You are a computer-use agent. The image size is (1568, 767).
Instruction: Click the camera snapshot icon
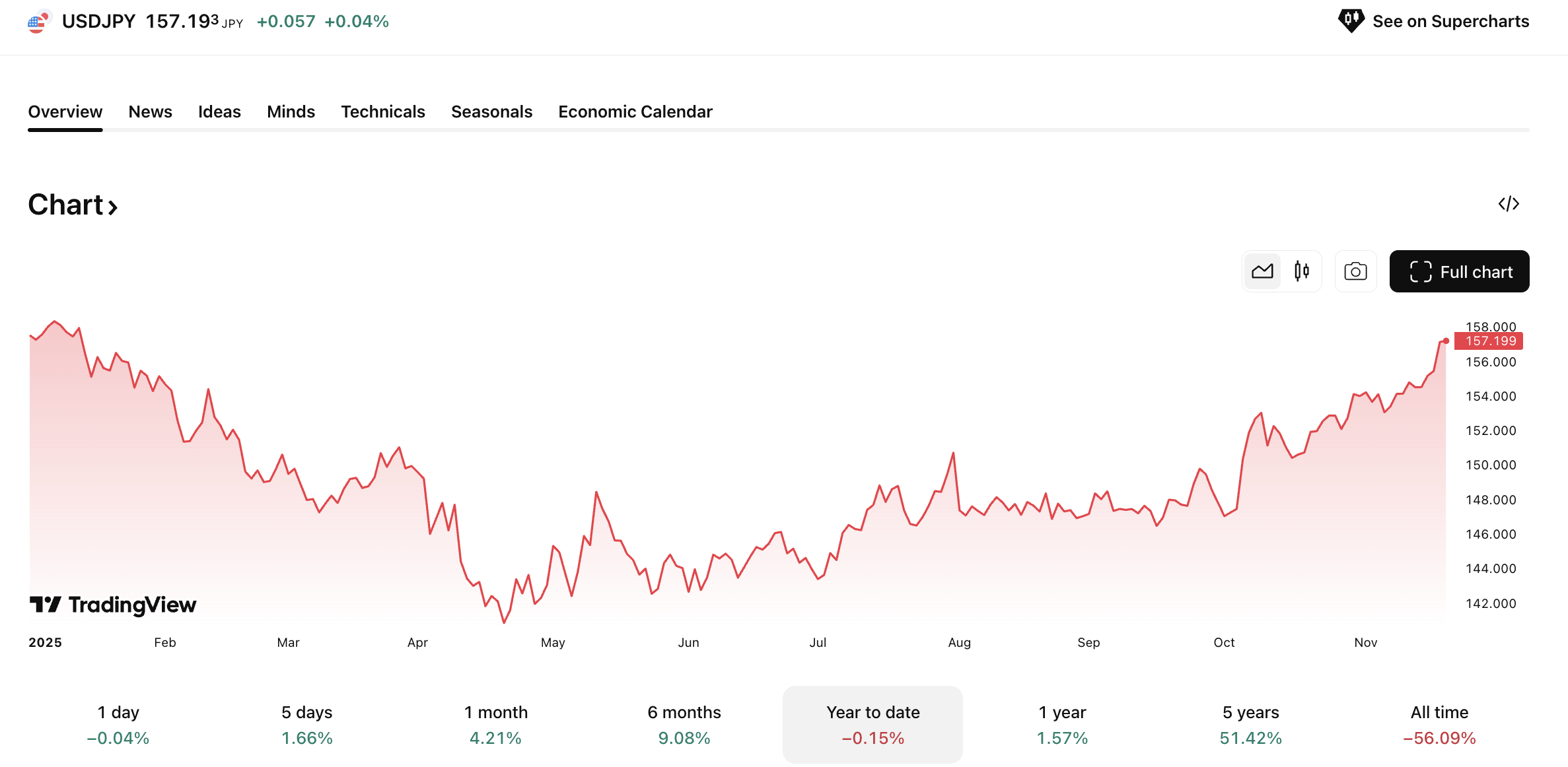pos(1355,271)
